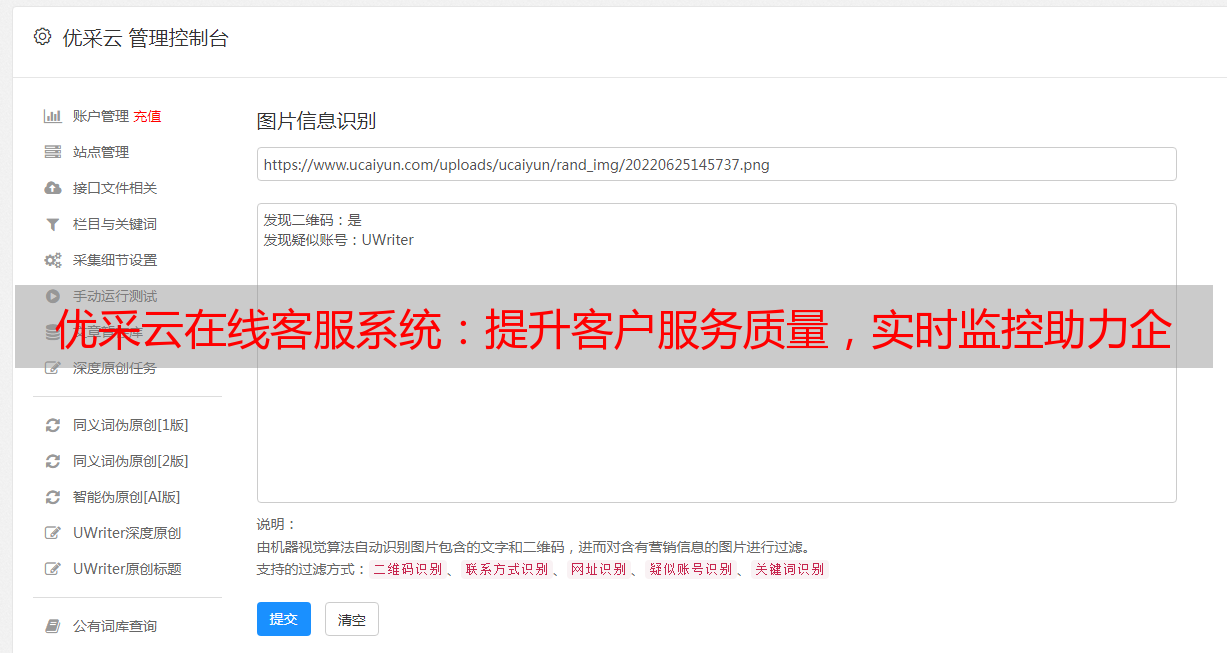Click the 联系方式识别 tag
1227x653 pixels.
506,569
